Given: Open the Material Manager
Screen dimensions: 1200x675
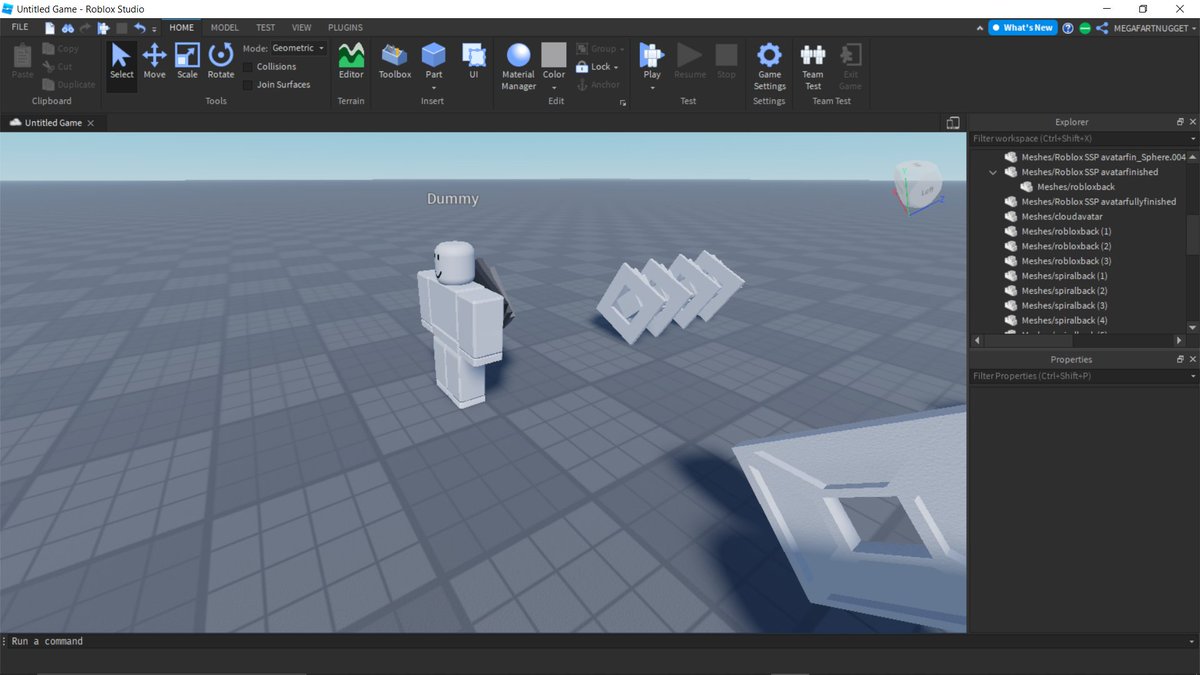Looking at the screenshot, I should click(518, 66).
